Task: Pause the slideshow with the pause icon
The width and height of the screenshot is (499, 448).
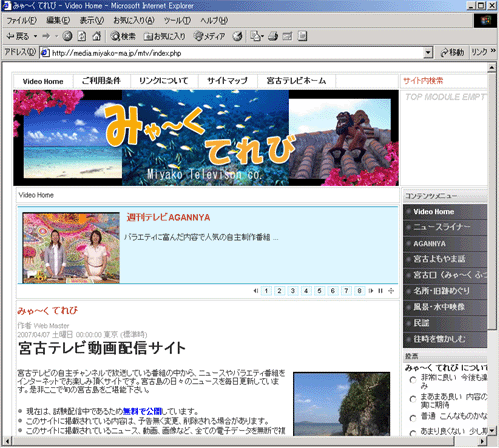Action: click(380, 291)
